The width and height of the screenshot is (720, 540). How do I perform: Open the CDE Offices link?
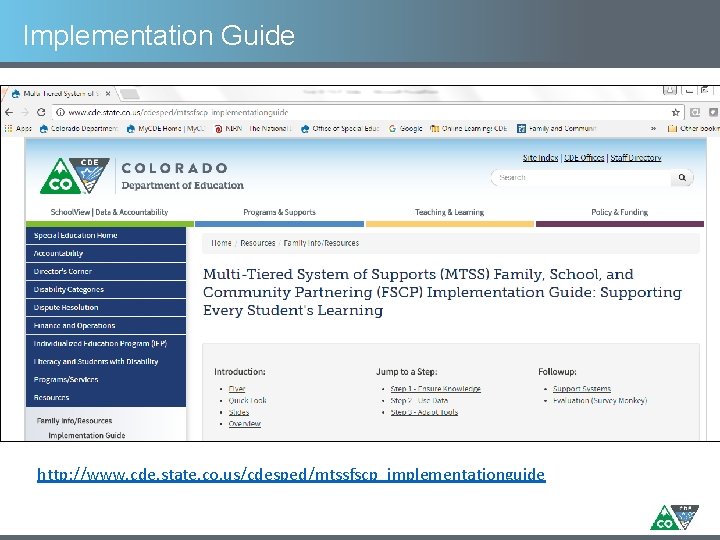(x=584, y=158)
